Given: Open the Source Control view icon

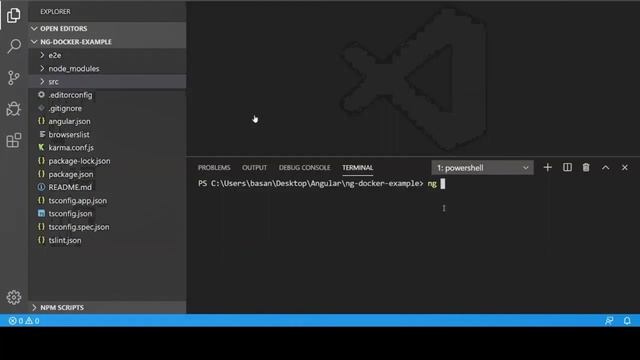Looking at the screenshot, I should point(13,78).
